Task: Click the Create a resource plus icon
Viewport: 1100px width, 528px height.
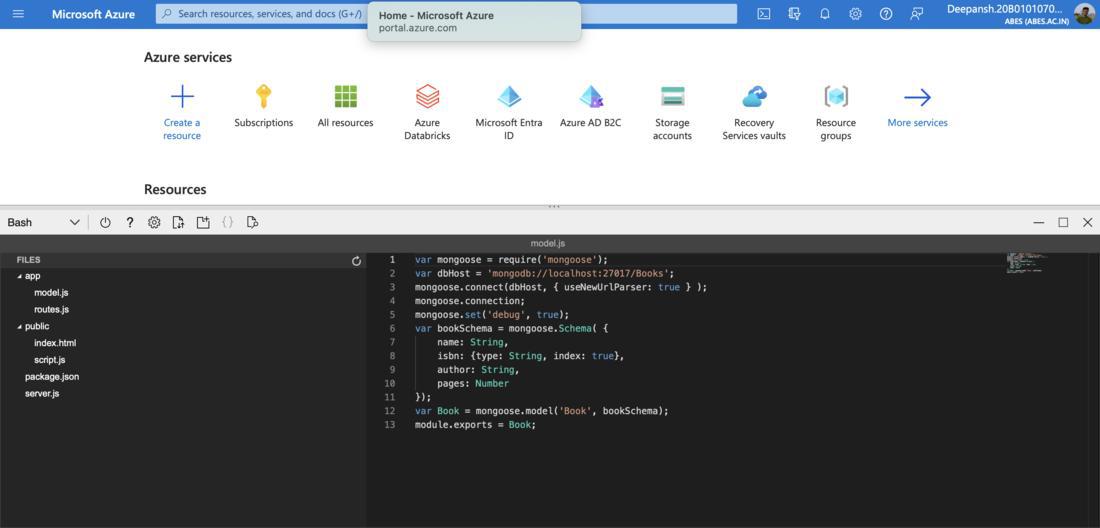Action: (x=182, y=96)
